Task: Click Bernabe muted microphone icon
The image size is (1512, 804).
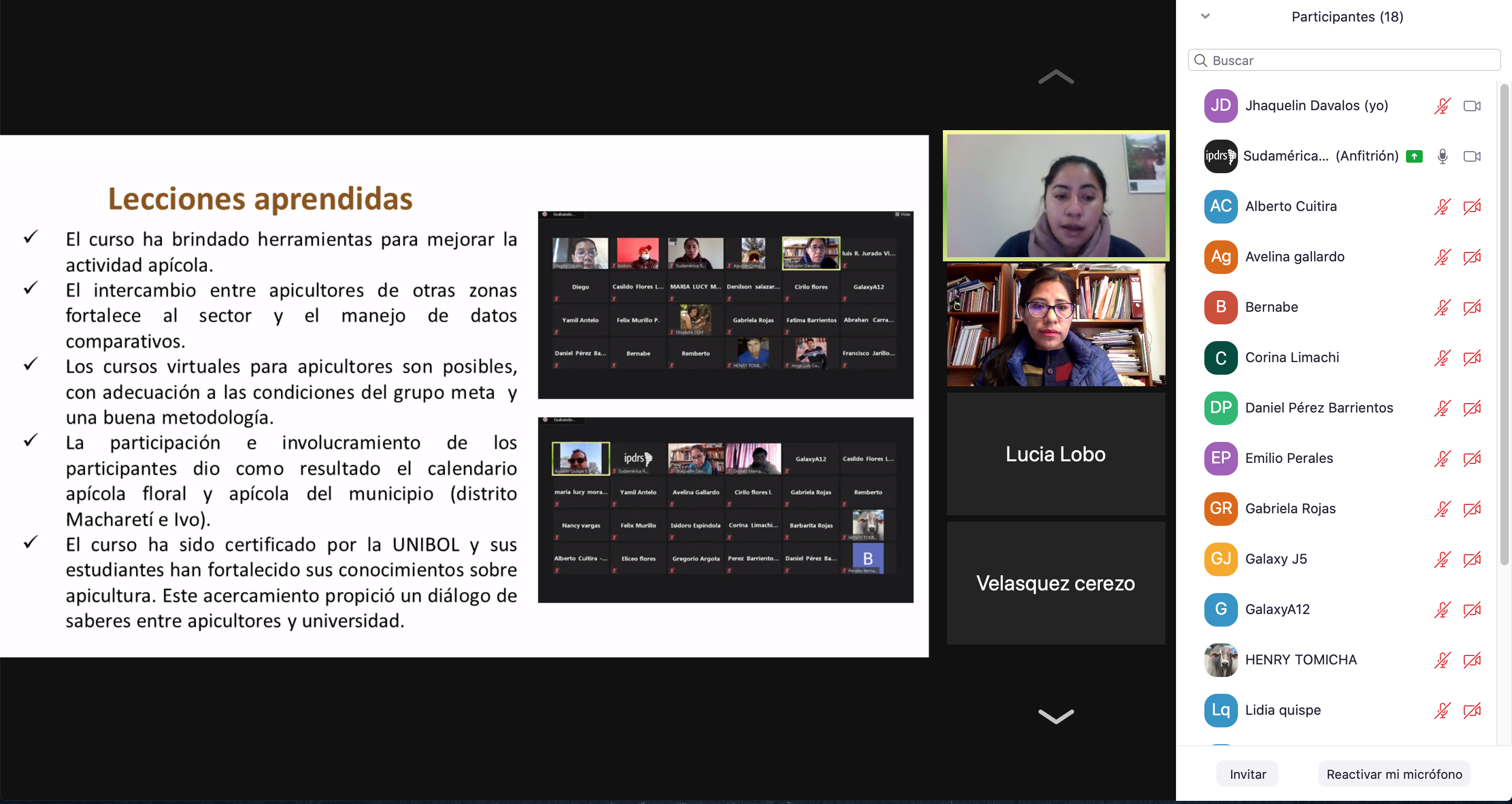Action: (x=1442, y=307)
